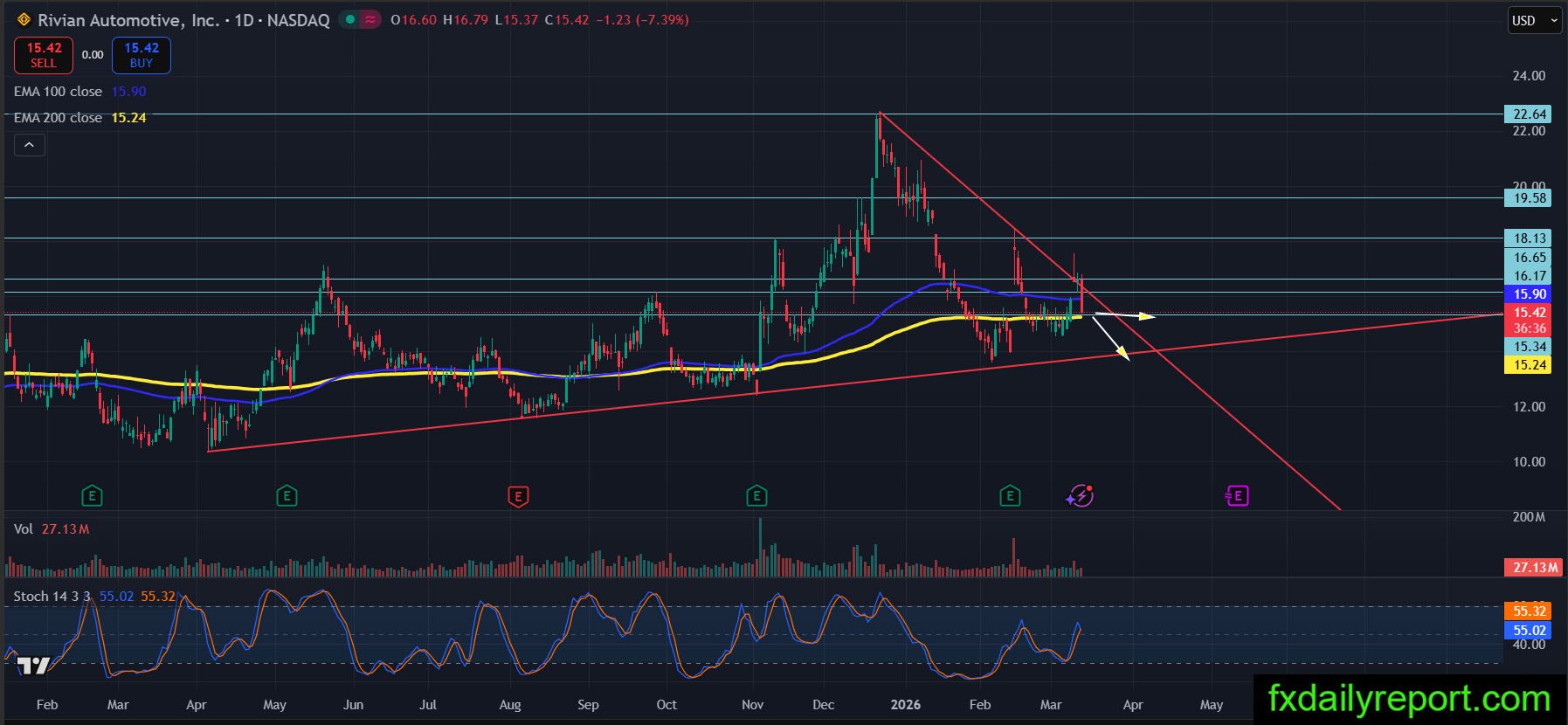
Task: Click the 2026 label on the time axis
Action: point(906,705)
